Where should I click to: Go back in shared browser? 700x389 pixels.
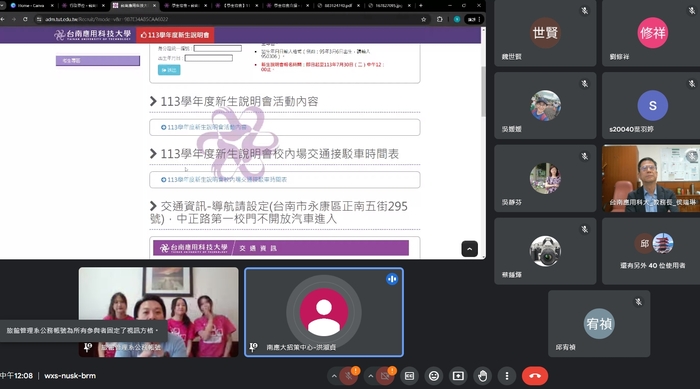point(3,19)
